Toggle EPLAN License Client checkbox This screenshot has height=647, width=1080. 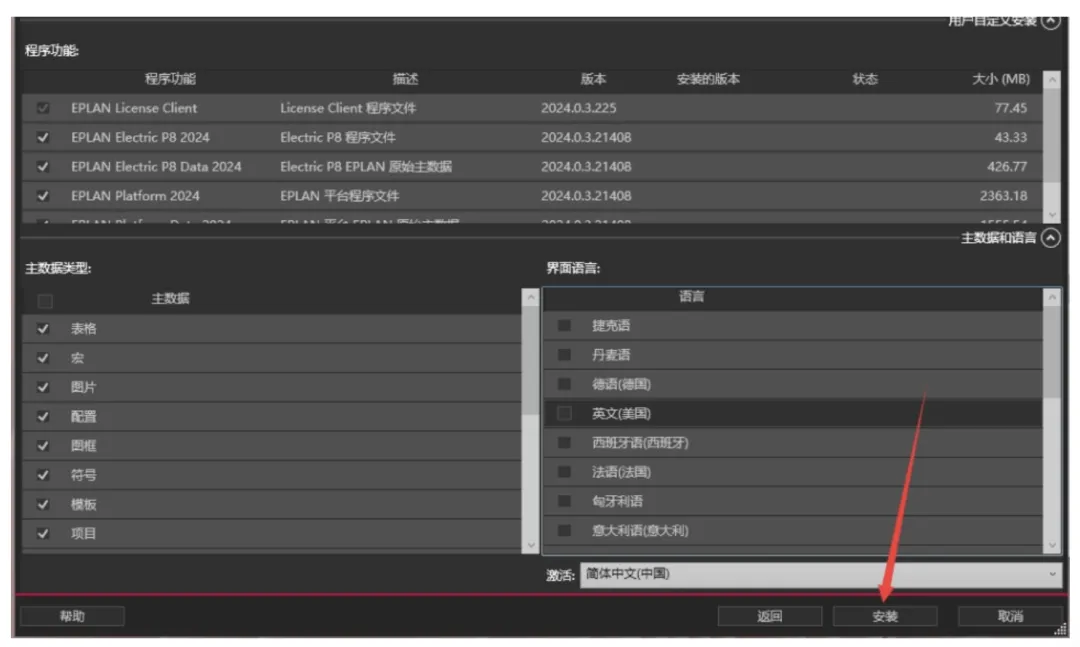click(x=43, y=108)
